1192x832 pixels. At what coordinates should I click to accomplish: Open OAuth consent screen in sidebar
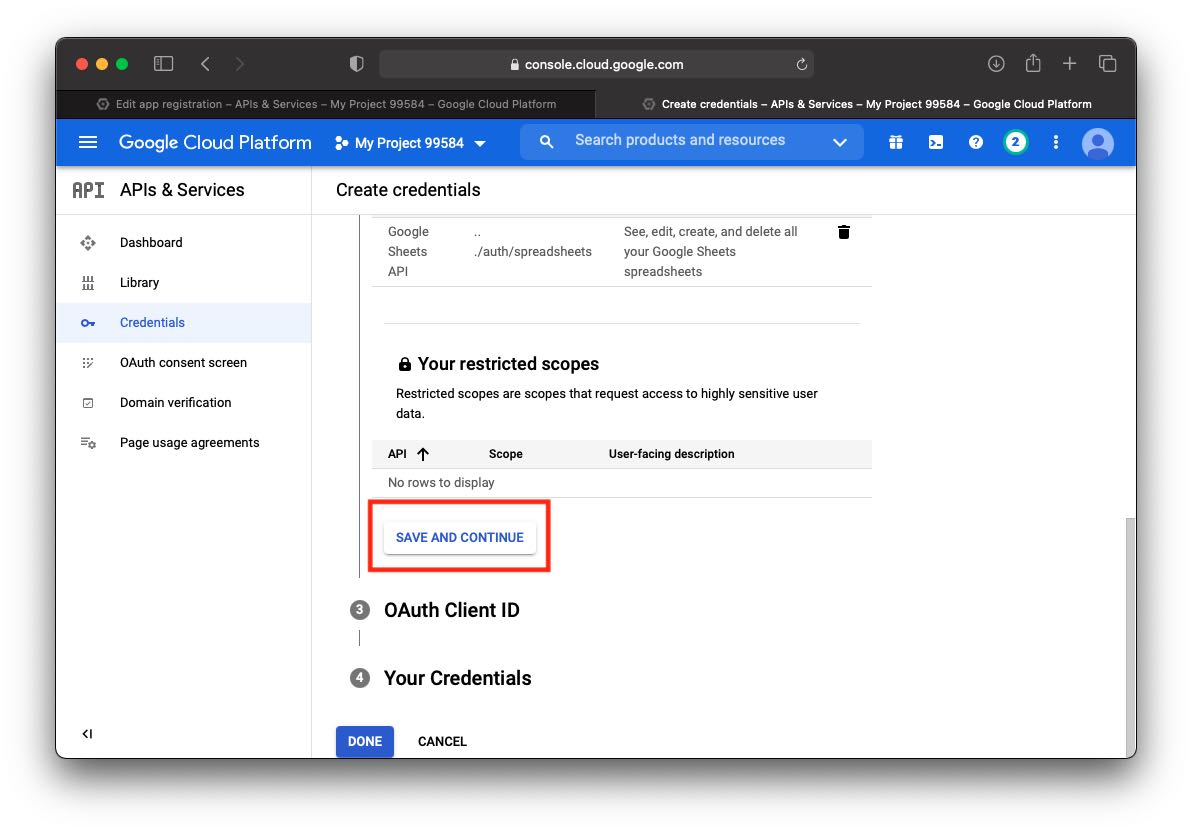[x=183, y=363]
